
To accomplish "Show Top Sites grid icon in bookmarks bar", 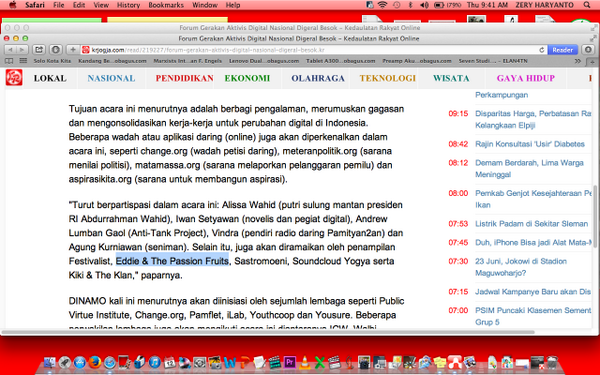I will (23, 61).
